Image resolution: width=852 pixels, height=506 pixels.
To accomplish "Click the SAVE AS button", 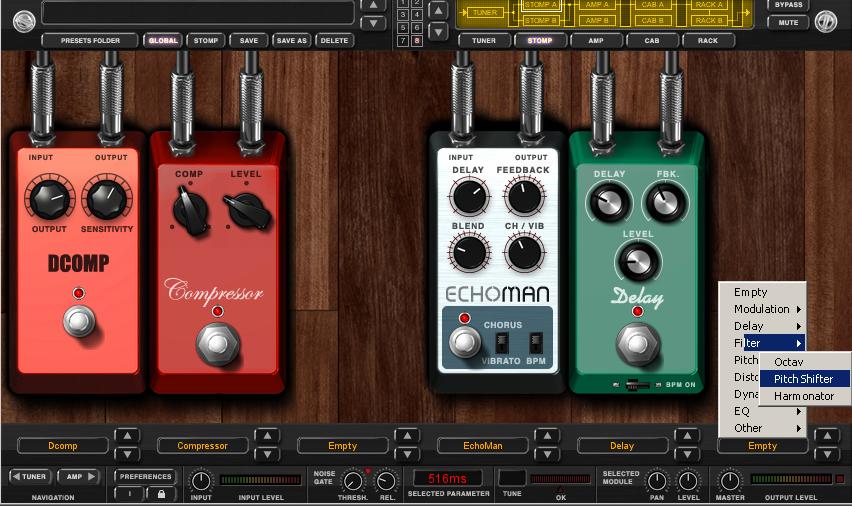I will pyautogui.click(x=292, y=41).
